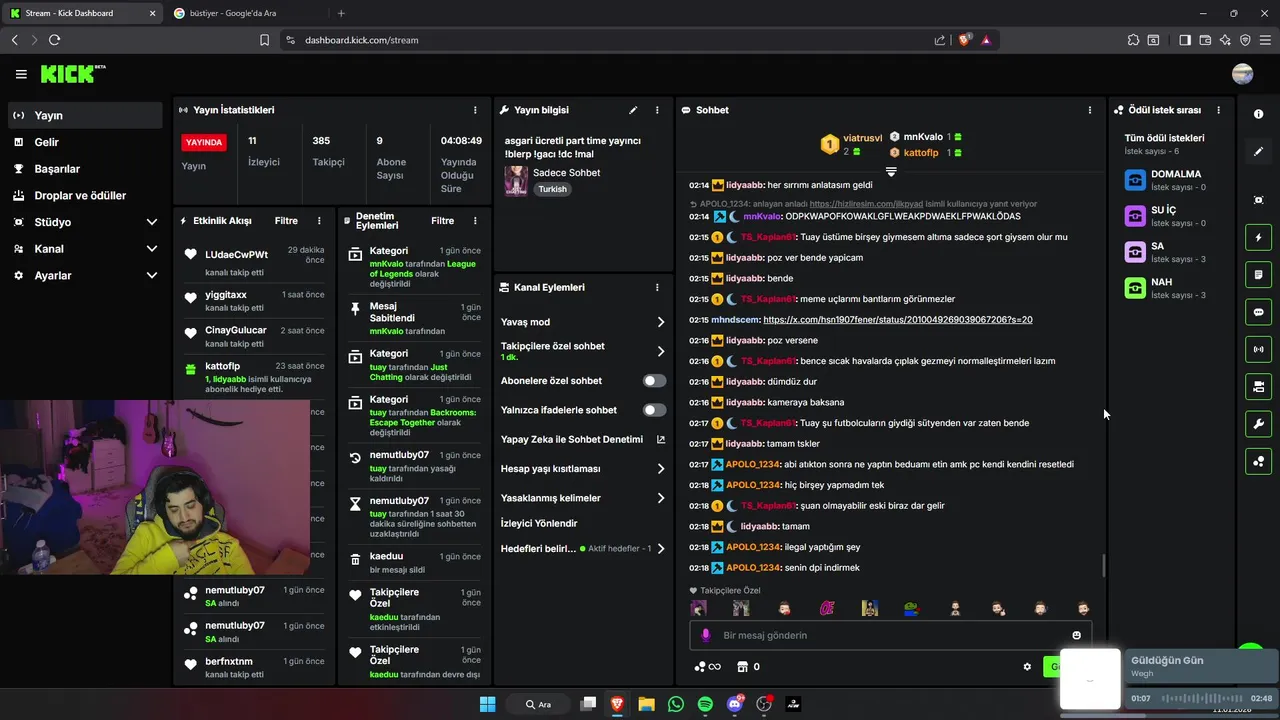Click the info icon in right sidebar
Image resolution: width=1280 pixels, height=720 pixels.
pos(1258,114)
